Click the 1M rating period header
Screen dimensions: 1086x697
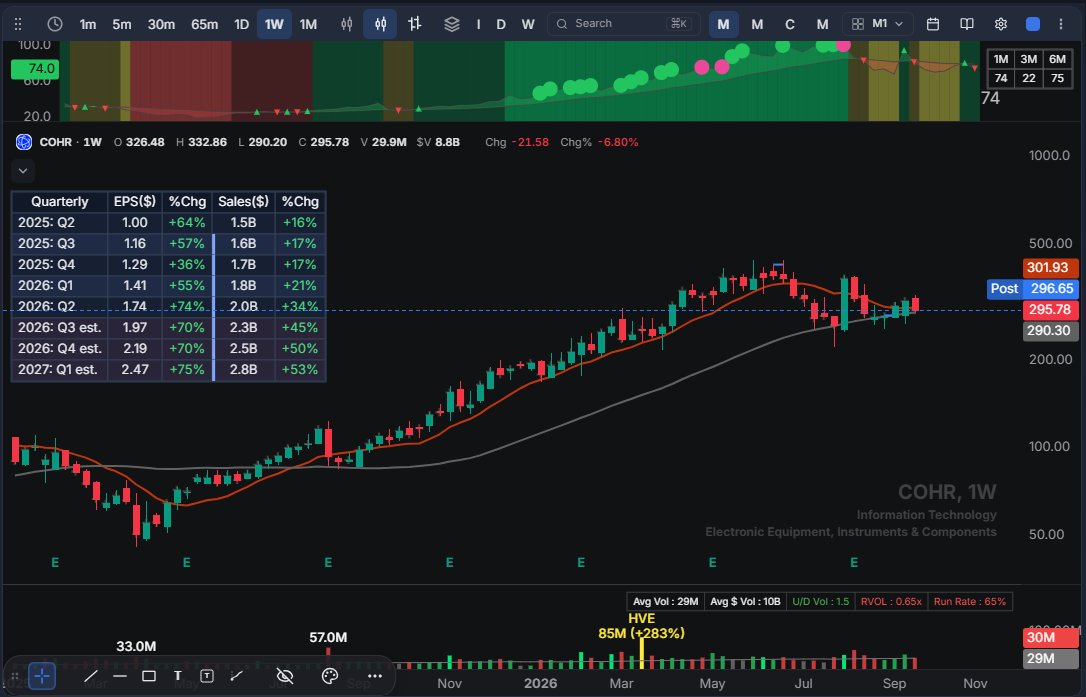pyautogui.click(x=1001, y=59)
